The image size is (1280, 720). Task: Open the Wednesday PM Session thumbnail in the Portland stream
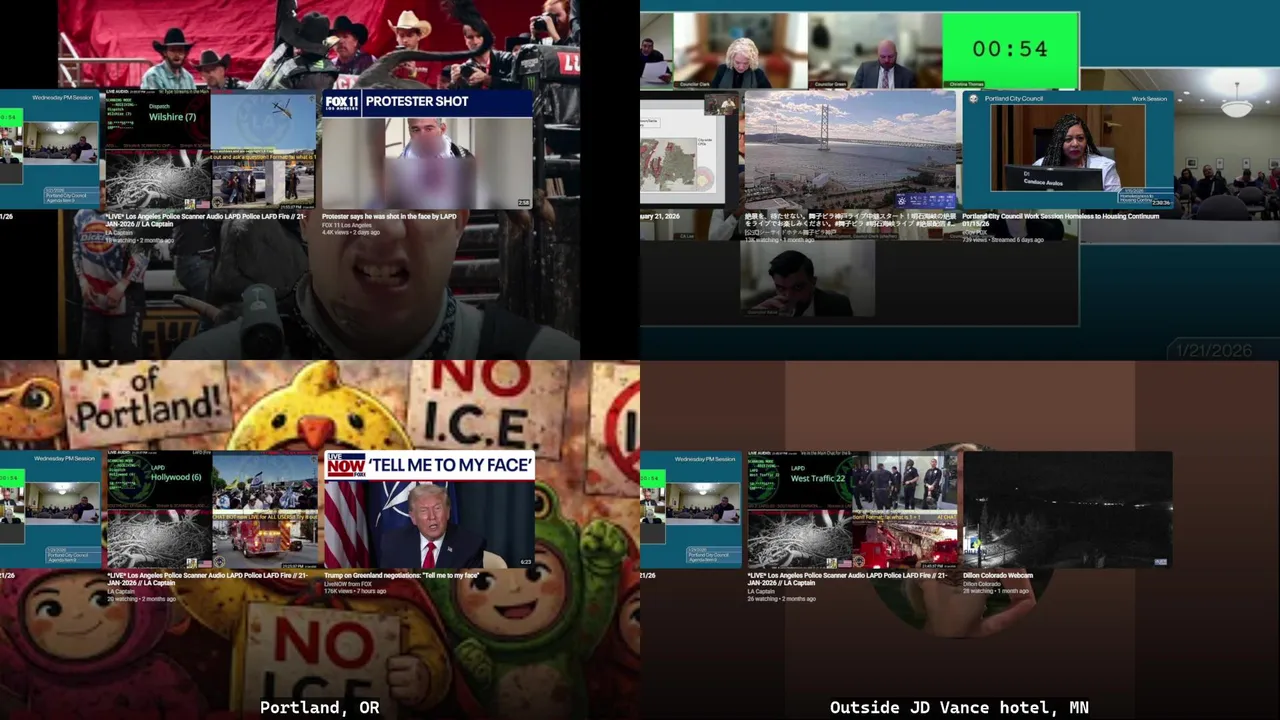(x=49, y=509)
